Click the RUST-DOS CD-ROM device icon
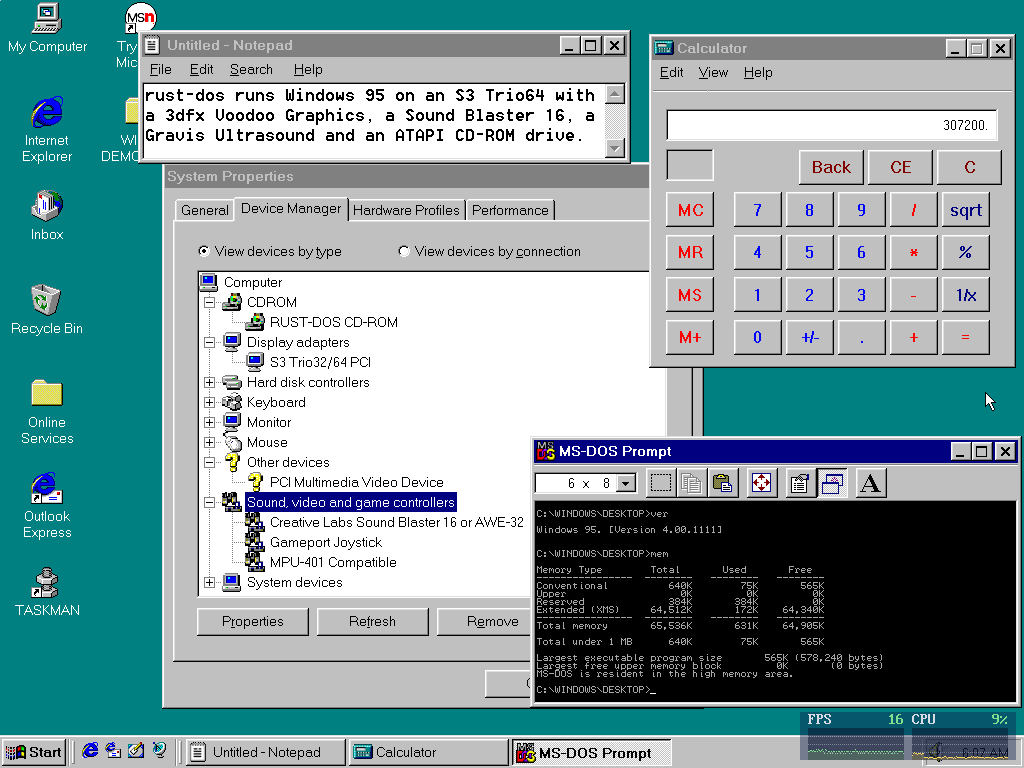This screenshot has width=1024, height=768. pyautogui.click(x=255, y=322)
